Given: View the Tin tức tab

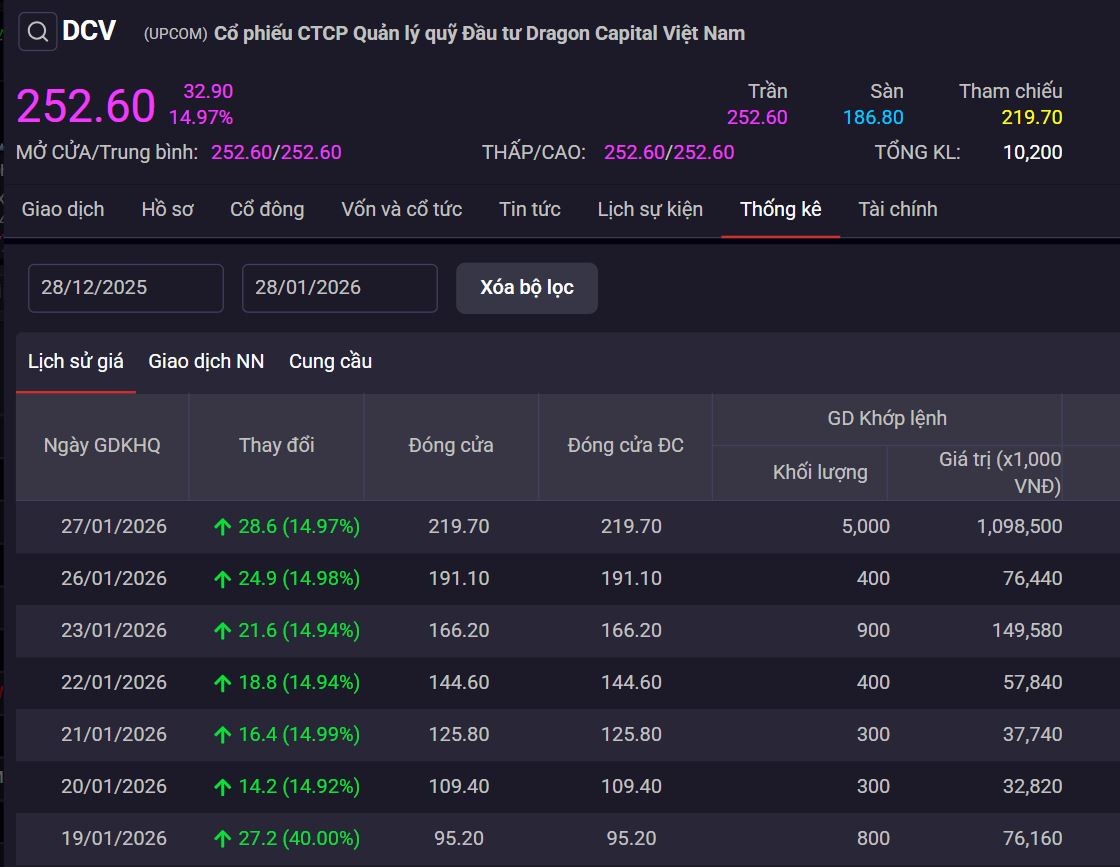Looking at the screenshot, I should (529, 210).
